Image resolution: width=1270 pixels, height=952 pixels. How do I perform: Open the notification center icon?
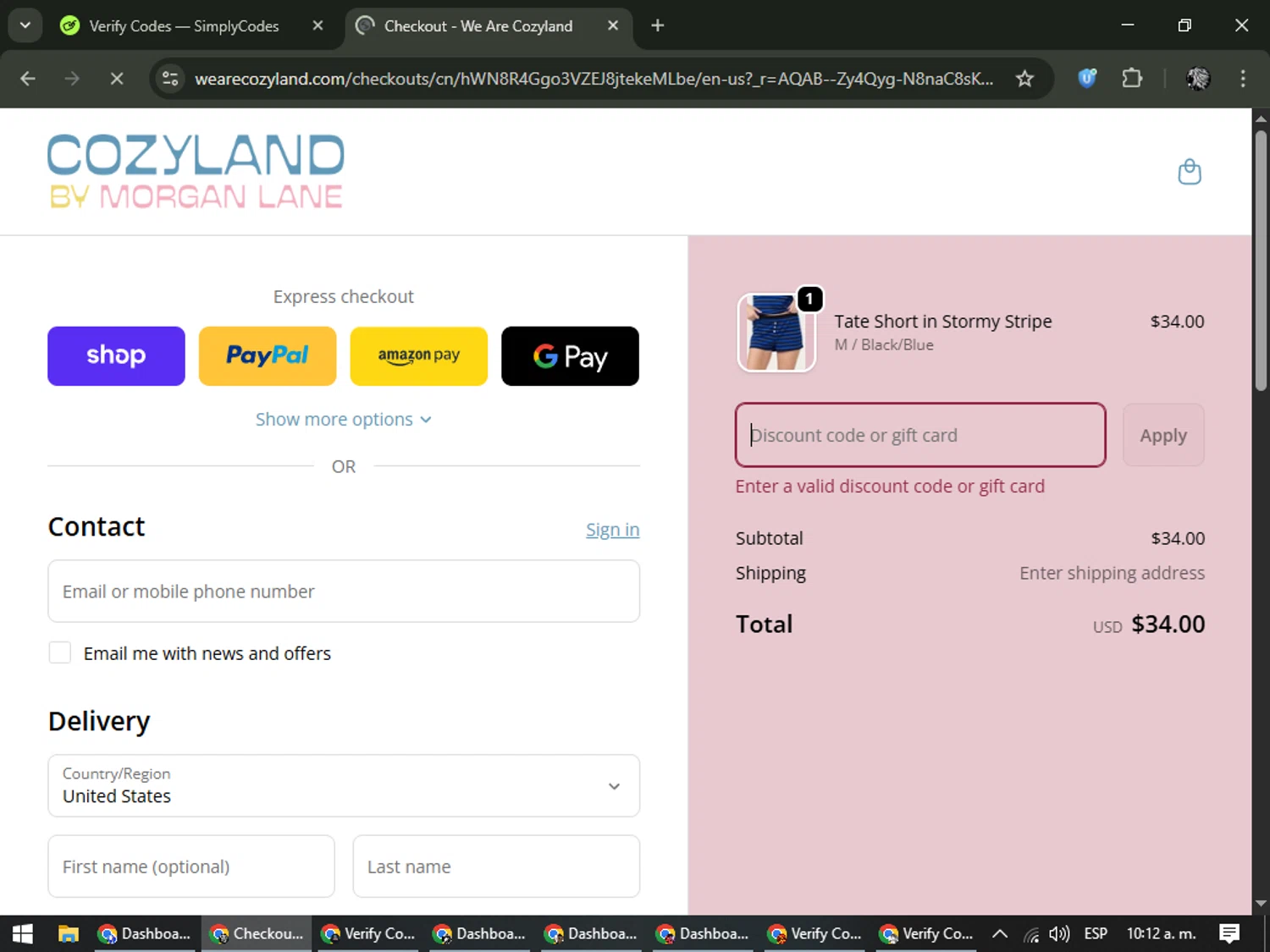[x=1229, y=933]
